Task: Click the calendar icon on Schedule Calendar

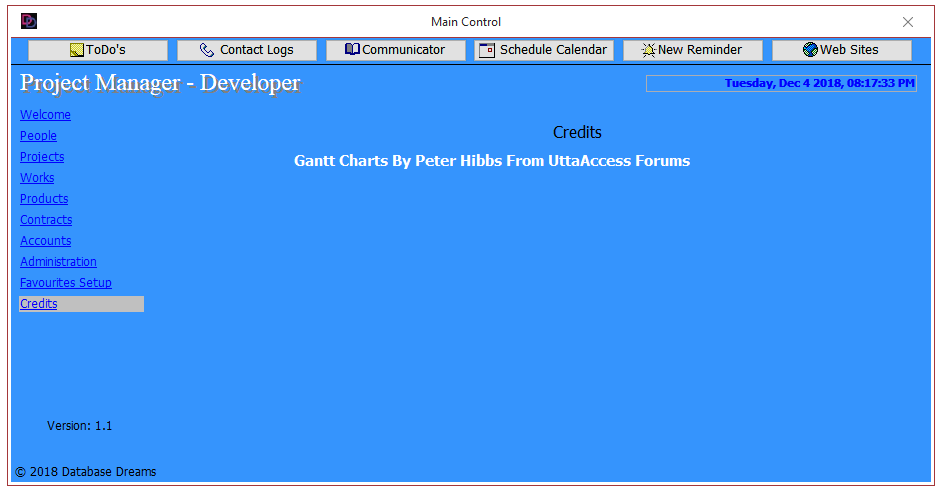Action: coord(487,51)
